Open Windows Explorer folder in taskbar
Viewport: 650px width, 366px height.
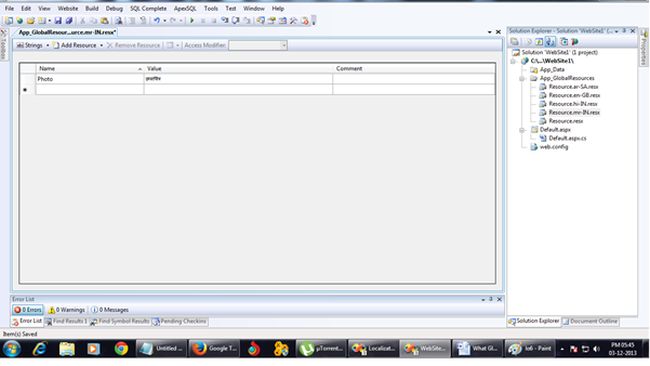click(67, 349)
